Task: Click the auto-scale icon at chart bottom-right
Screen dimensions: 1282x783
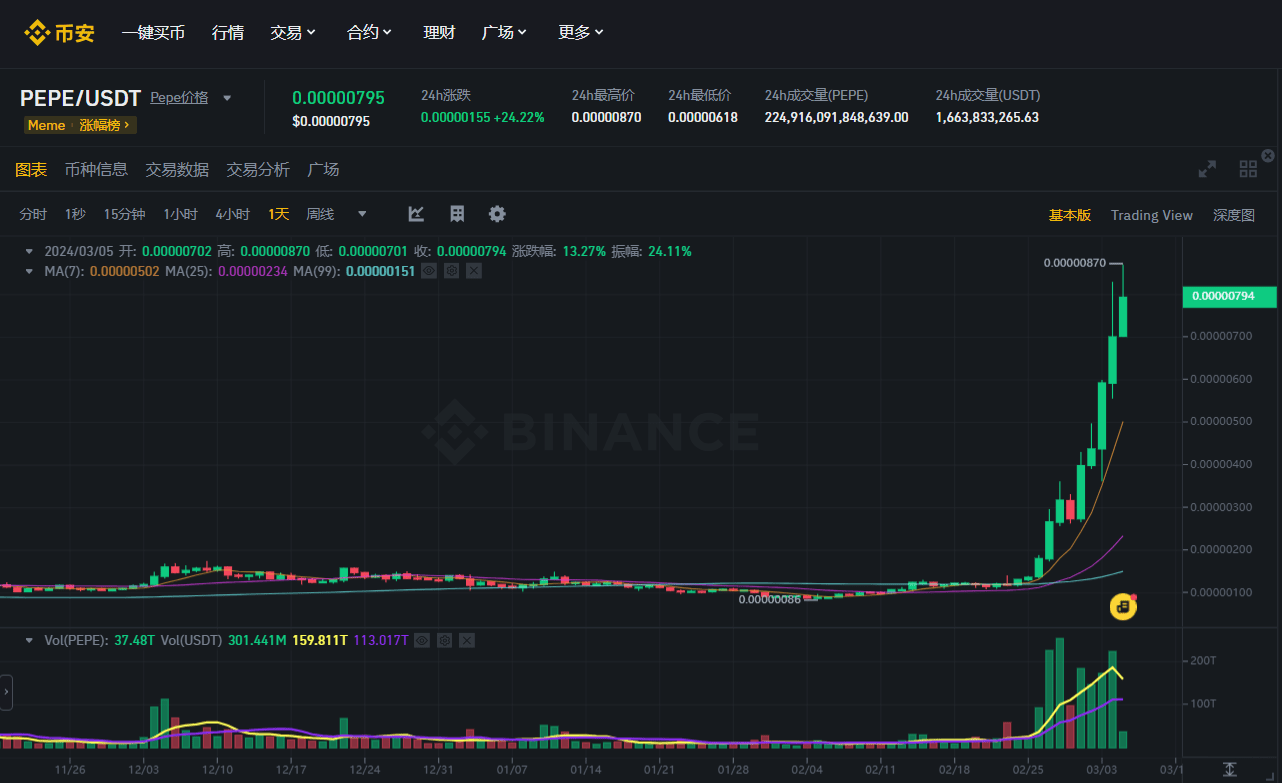Action: (x=1230, y=769)
